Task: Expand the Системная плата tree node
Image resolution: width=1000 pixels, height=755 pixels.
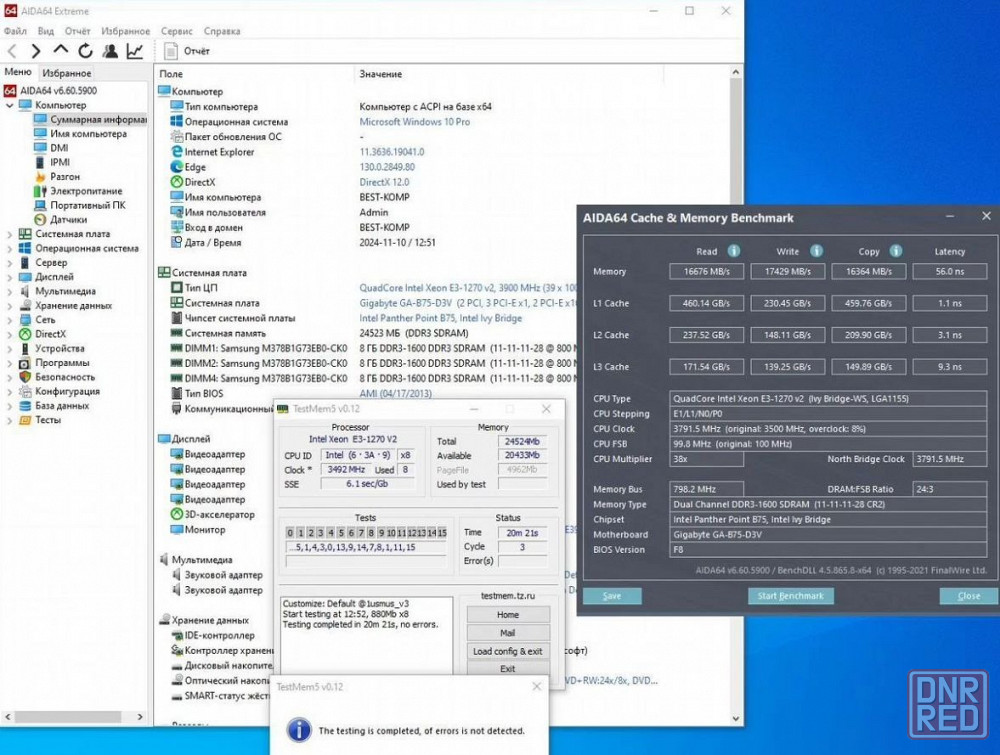Action: coord(10,234)
